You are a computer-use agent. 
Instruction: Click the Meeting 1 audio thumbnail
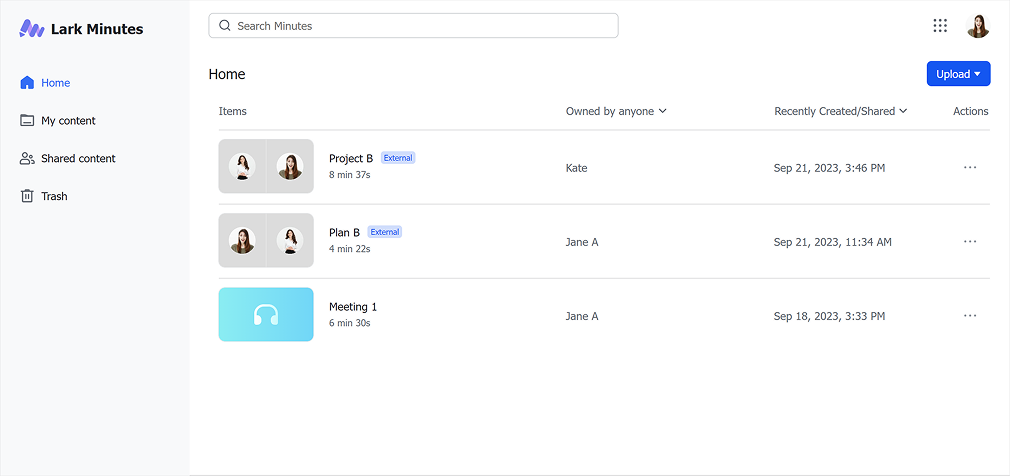tap(266, 315)
